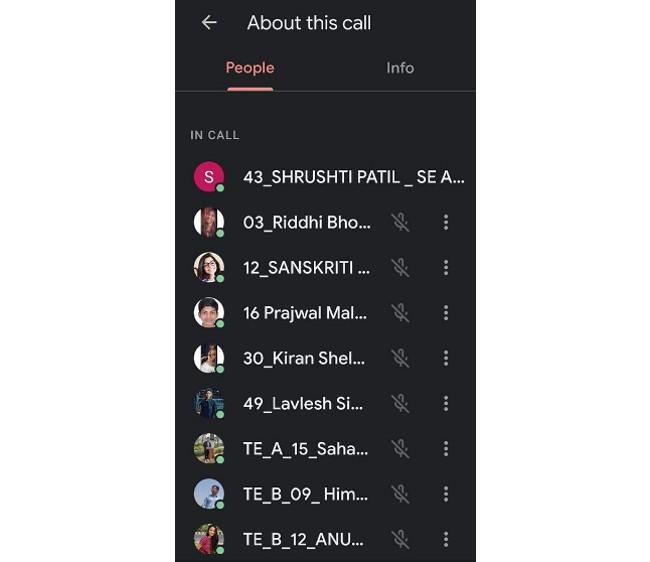This screenshot has height=562, width=650.
Task: Click muted mic icon for TE_A_15_Saha
Action: tap(400, 449)
